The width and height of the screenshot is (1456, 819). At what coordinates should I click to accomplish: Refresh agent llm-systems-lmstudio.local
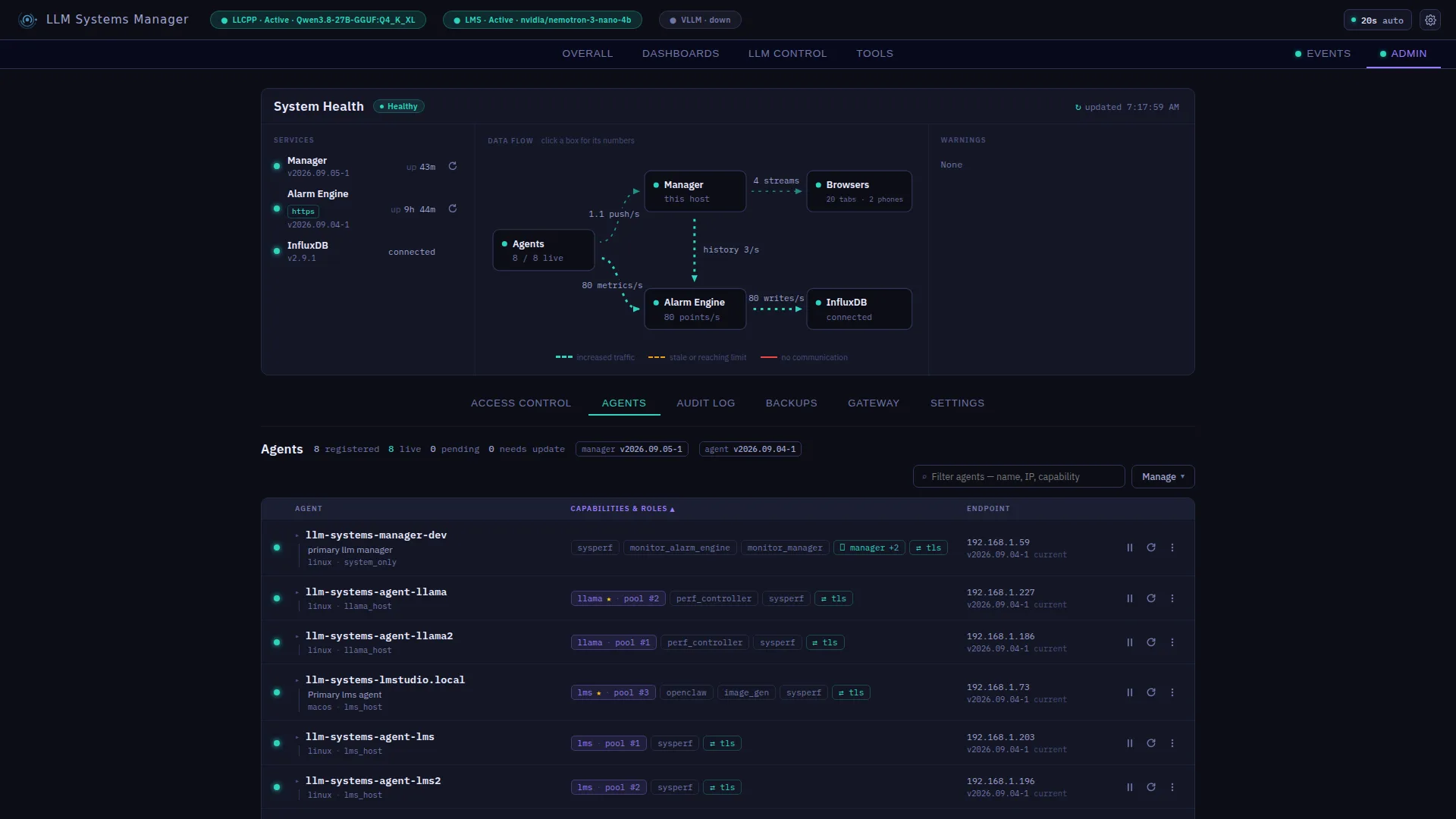[x=1151, y=692]
